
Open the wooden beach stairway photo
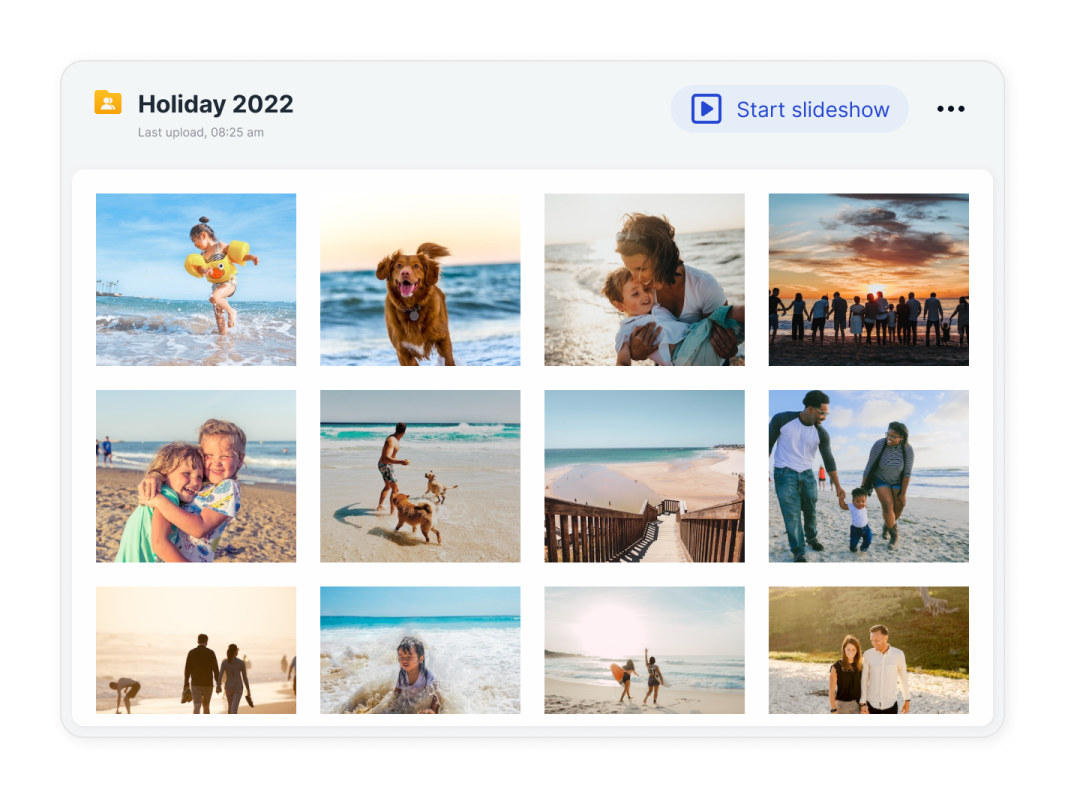pyautogui.click(x=644, y=476)
